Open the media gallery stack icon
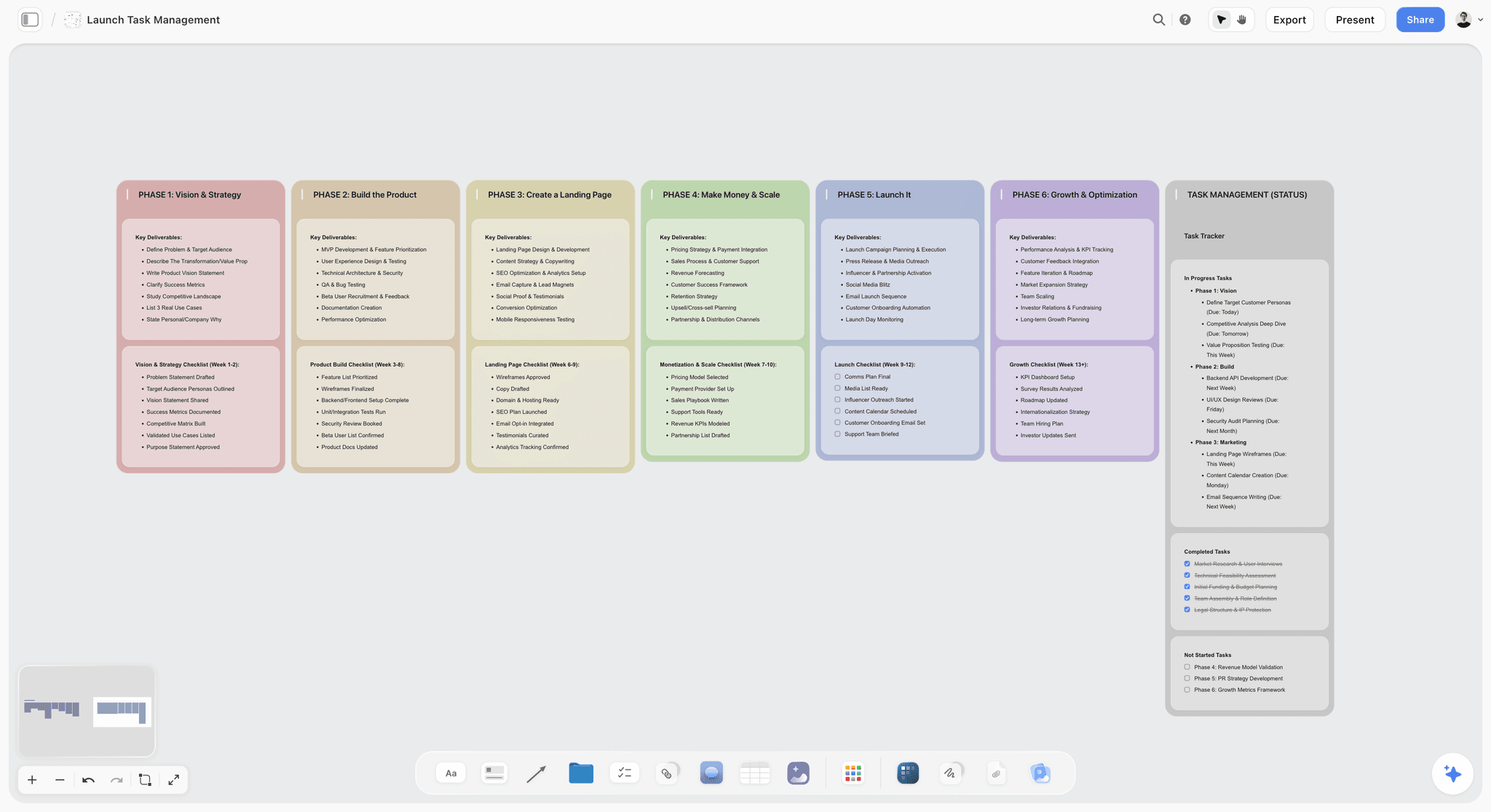Image resolution: width=1491 pixels, height=812 pixels. 1040,773
